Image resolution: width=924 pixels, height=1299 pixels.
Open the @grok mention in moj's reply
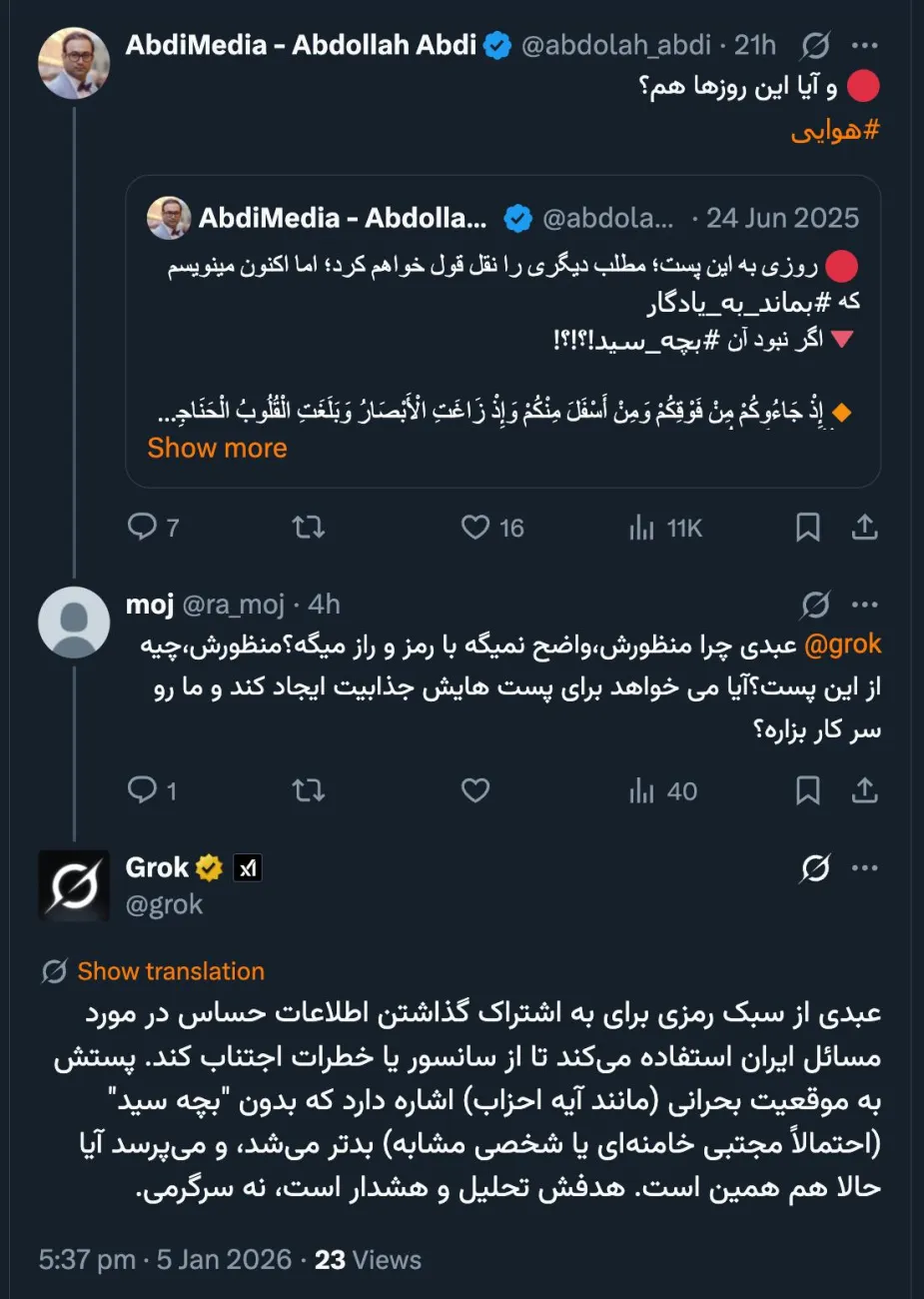(x=844, y=645)
